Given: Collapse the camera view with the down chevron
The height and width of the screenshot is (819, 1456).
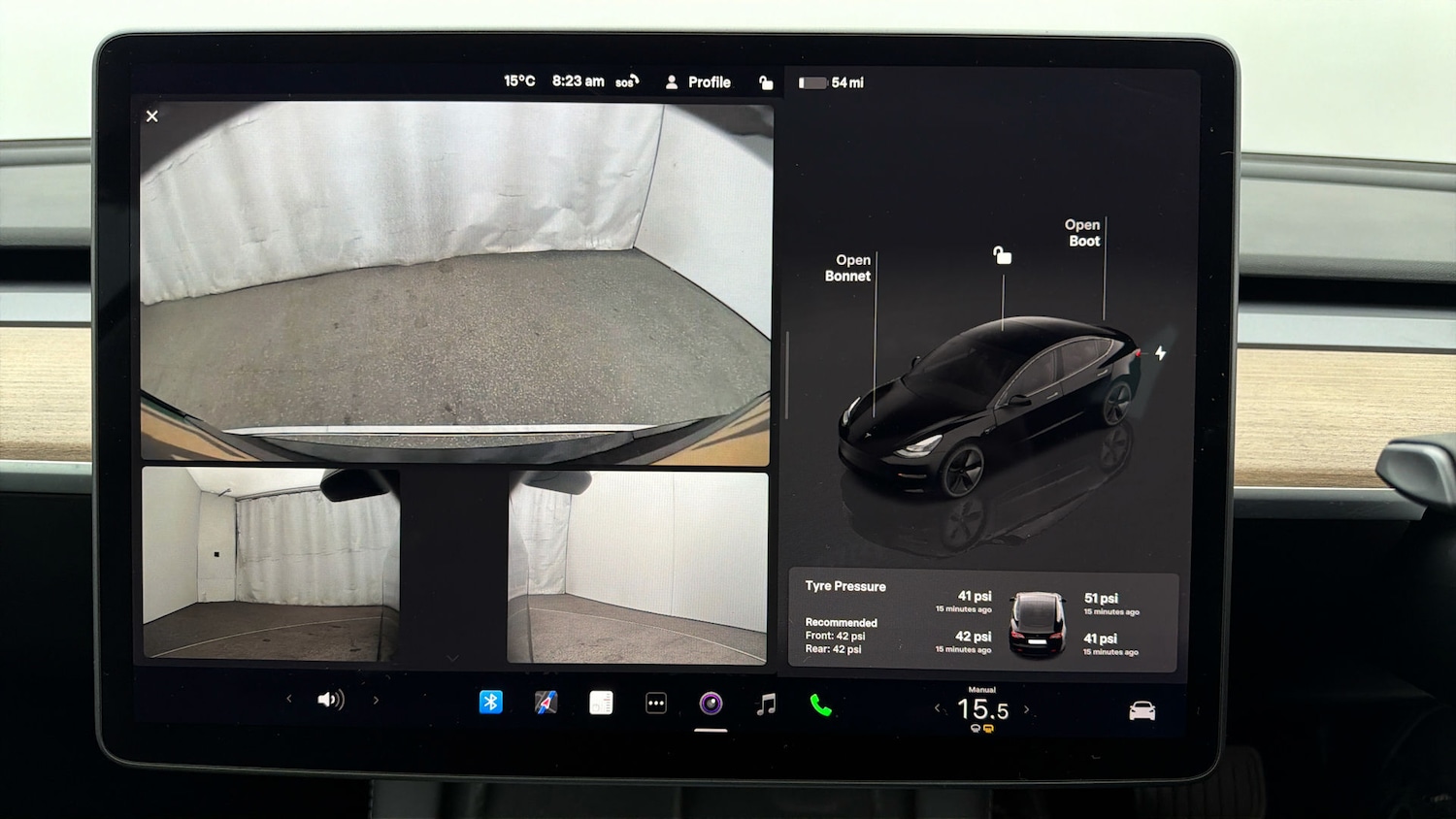Looking at the screenshot, I should tap(452, 657).
